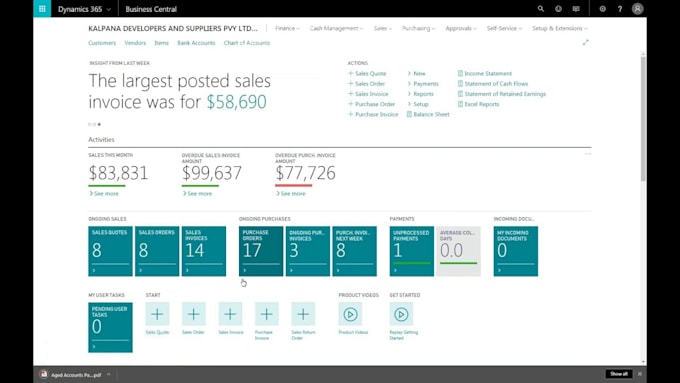Click the Start tile plus for Sales Invoice
This screenshot has height=383, width=680.
(230, 314)
